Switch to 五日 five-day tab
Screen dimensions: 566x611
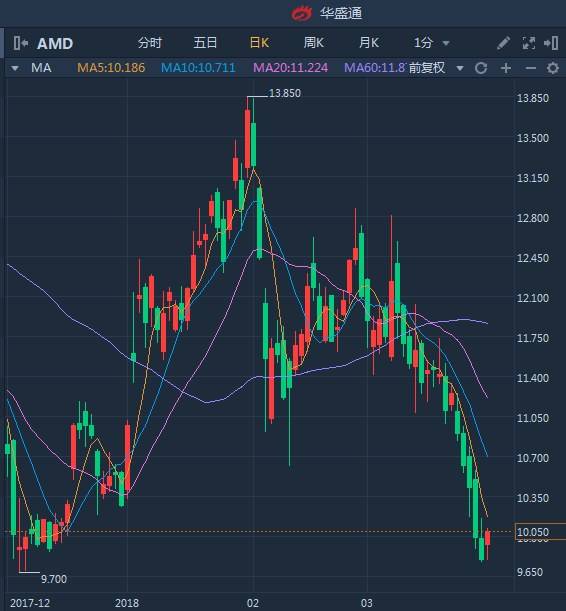[x=205, y=42]
